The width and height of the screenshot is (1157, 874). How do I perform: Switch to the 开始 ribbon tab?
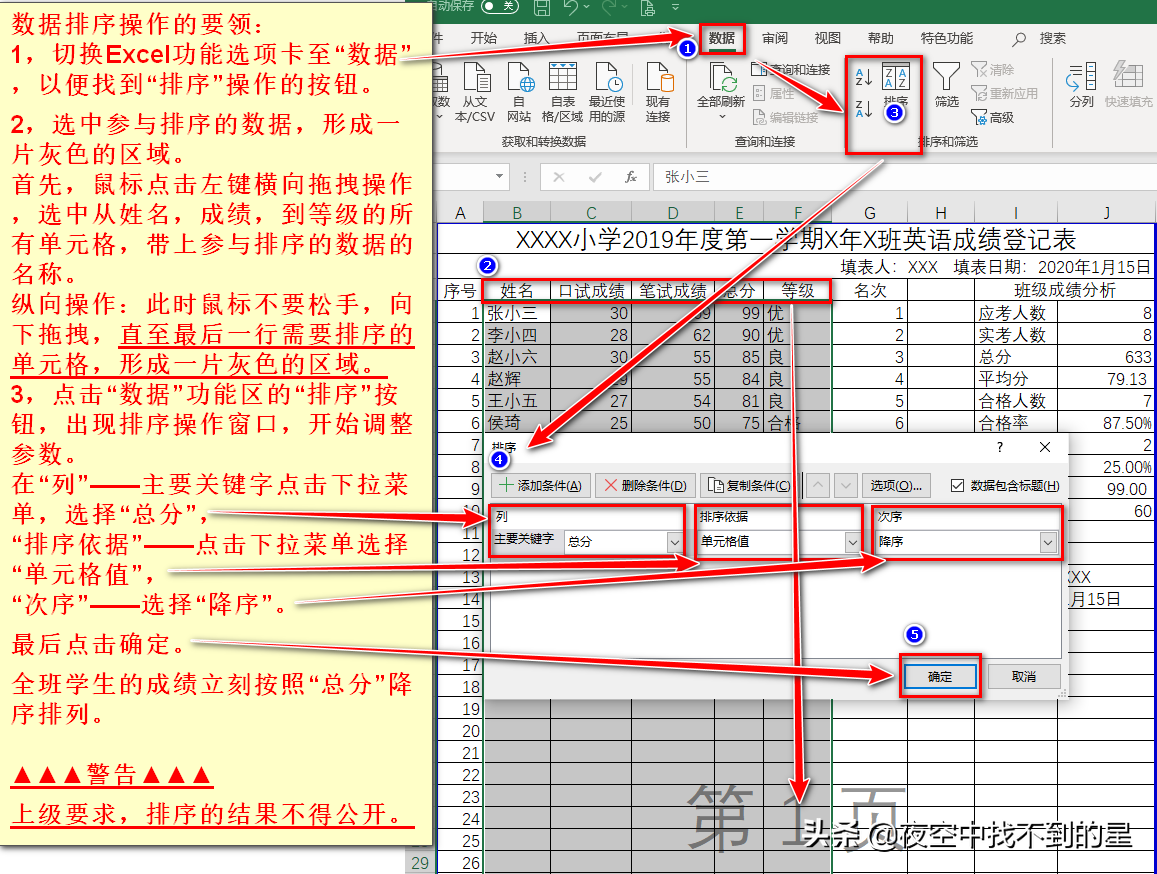pos(484,38)
